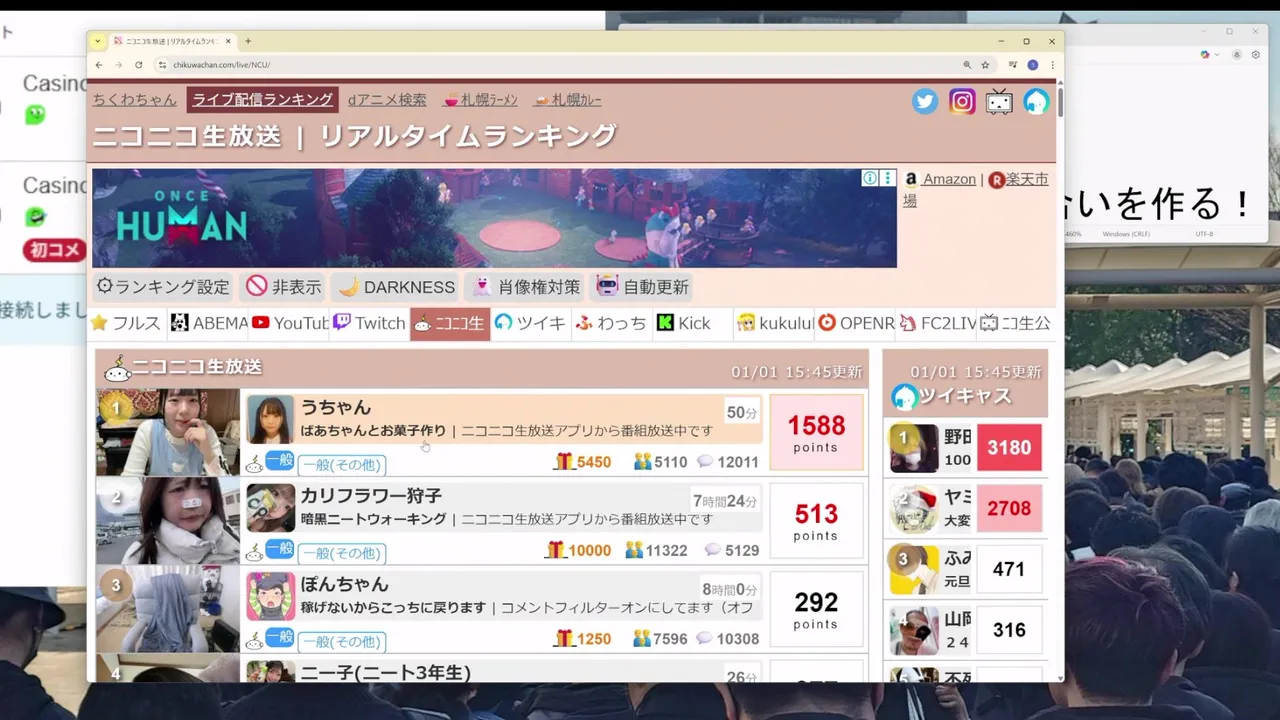Click gift points 10000 for カリフラワー狩子
Image resolution: width=1280 pixels, height=720 pixels.
[x=578, y=550]
